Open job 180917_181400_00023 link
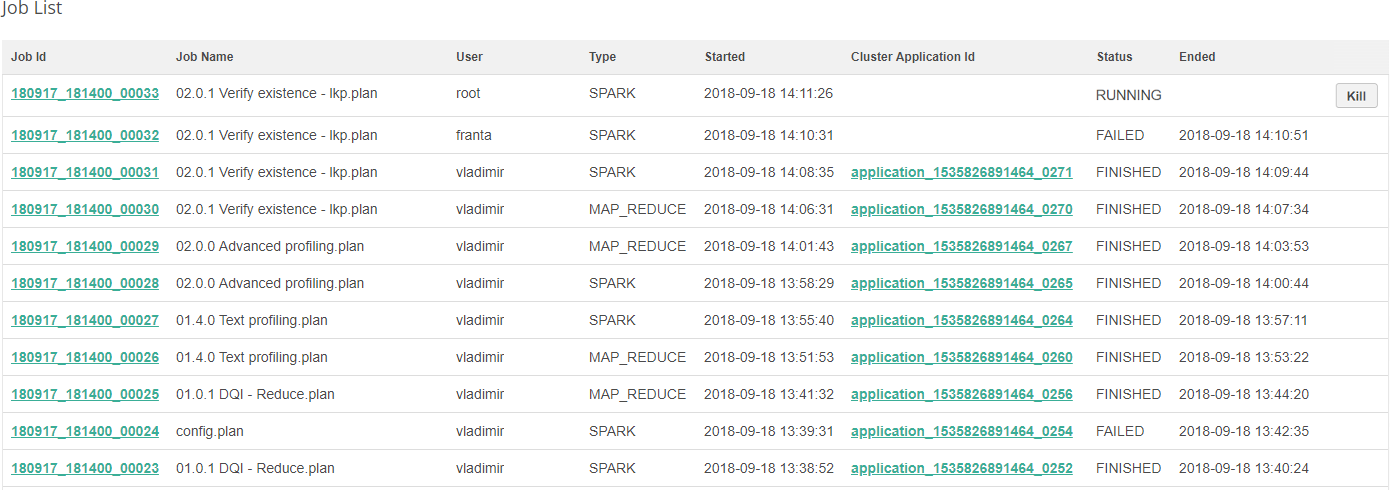The height and width of the screenshot is (490, 1394). pos(85,468)
